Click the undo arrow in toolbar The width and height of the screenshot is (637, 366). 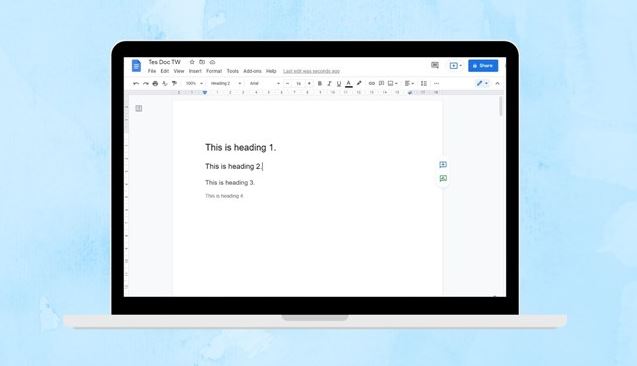(x=136, y=83)
